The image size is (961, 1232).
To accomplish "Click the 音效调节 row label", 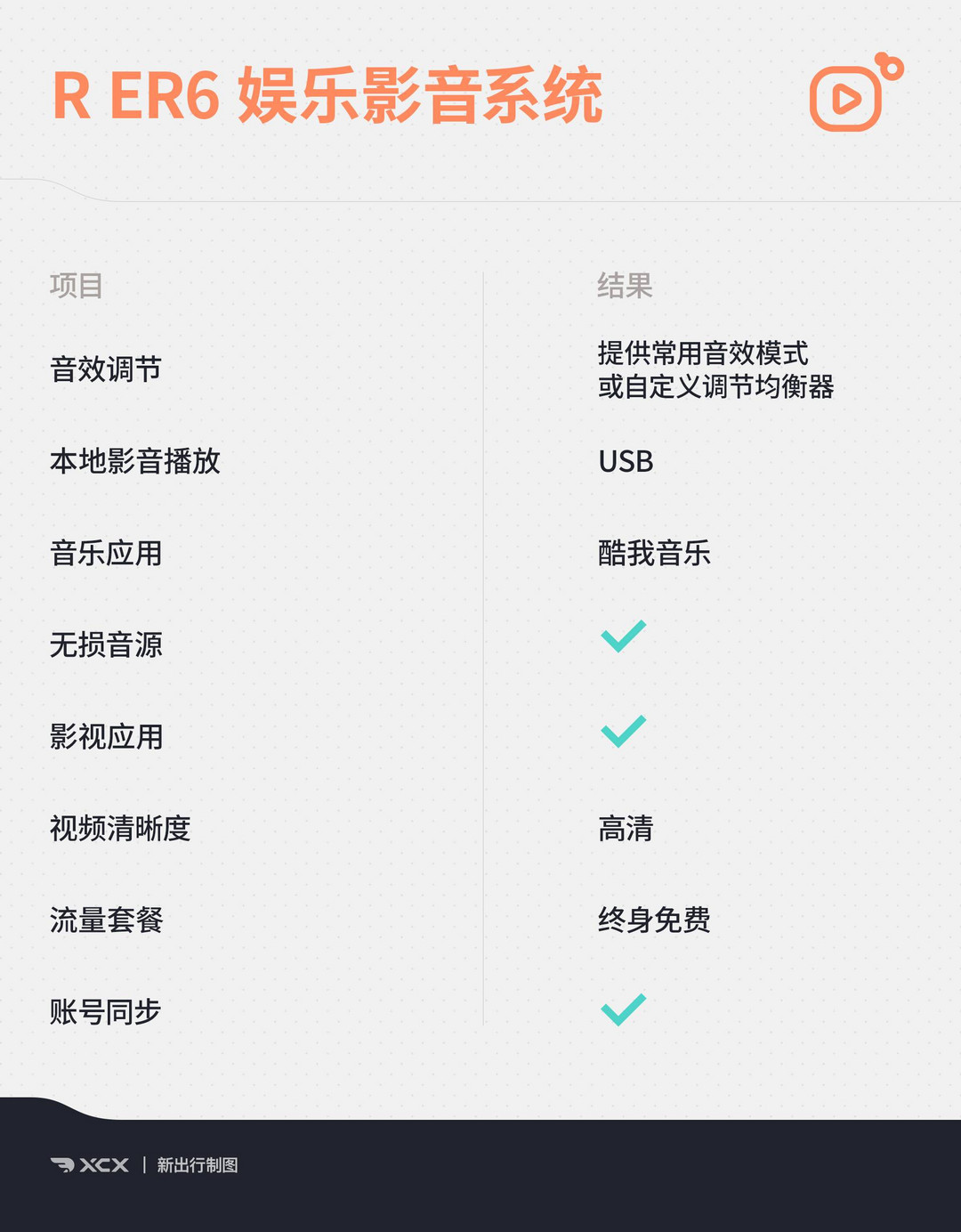I will [x=106, y=369].
